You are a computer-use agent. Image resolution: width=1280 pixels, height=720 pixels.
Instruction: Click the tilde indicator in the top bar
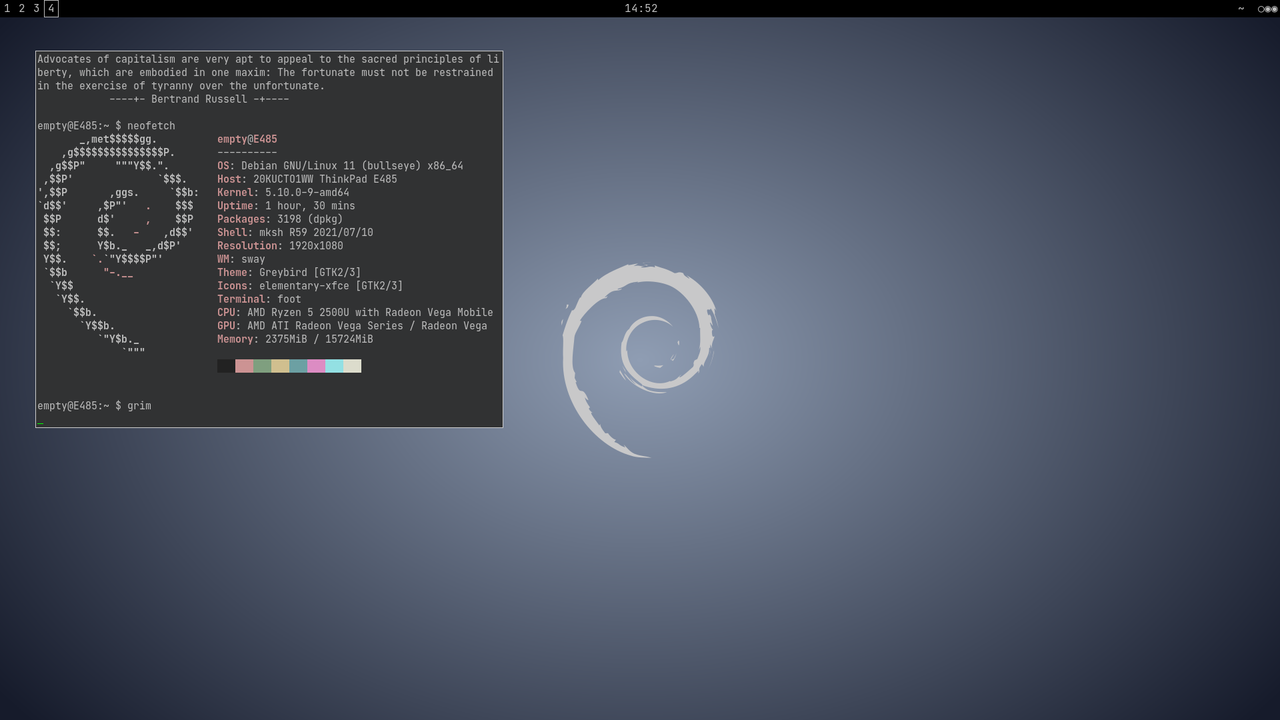[1241, 8]
